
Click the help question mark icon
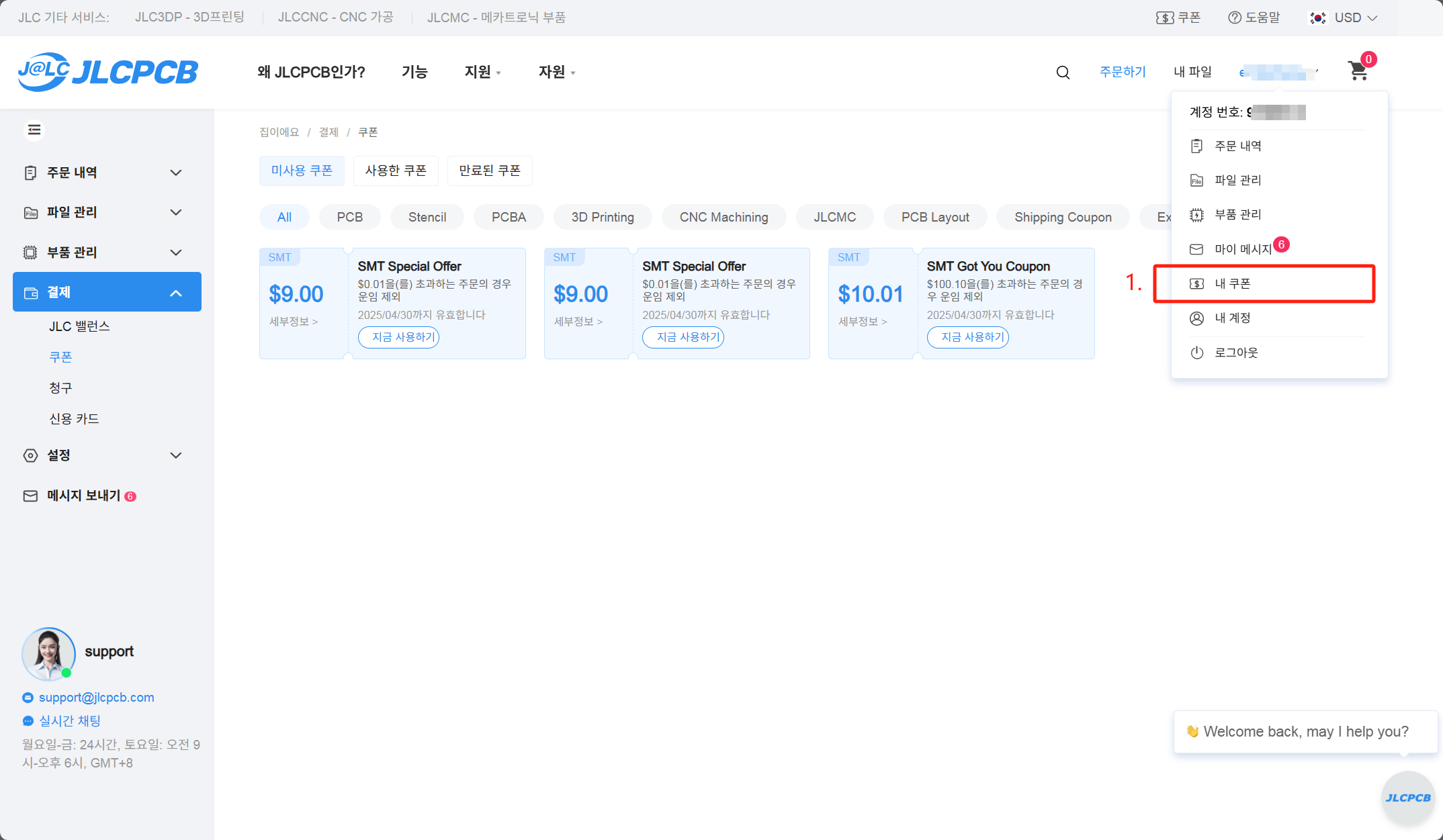click(1235, 17)
